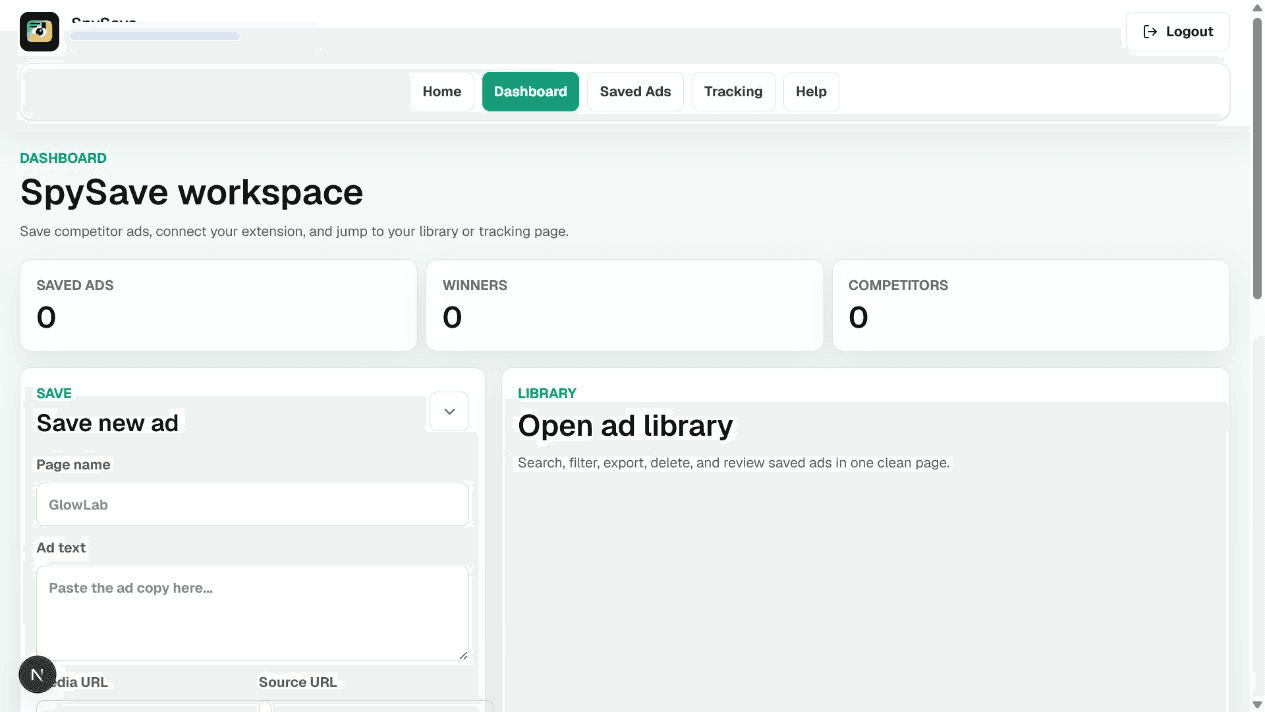This screenshot has width=1265, height=712.
Task: Click the 'Save competitor ads' subtitle text
Action: click(x=294, y=231)
